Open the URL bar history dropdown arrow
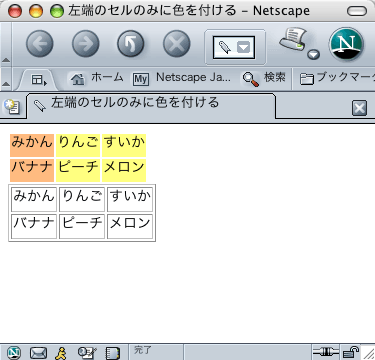The height and width of the screenshot is (360, 375). pyautogui.click(x=244, y=47)
